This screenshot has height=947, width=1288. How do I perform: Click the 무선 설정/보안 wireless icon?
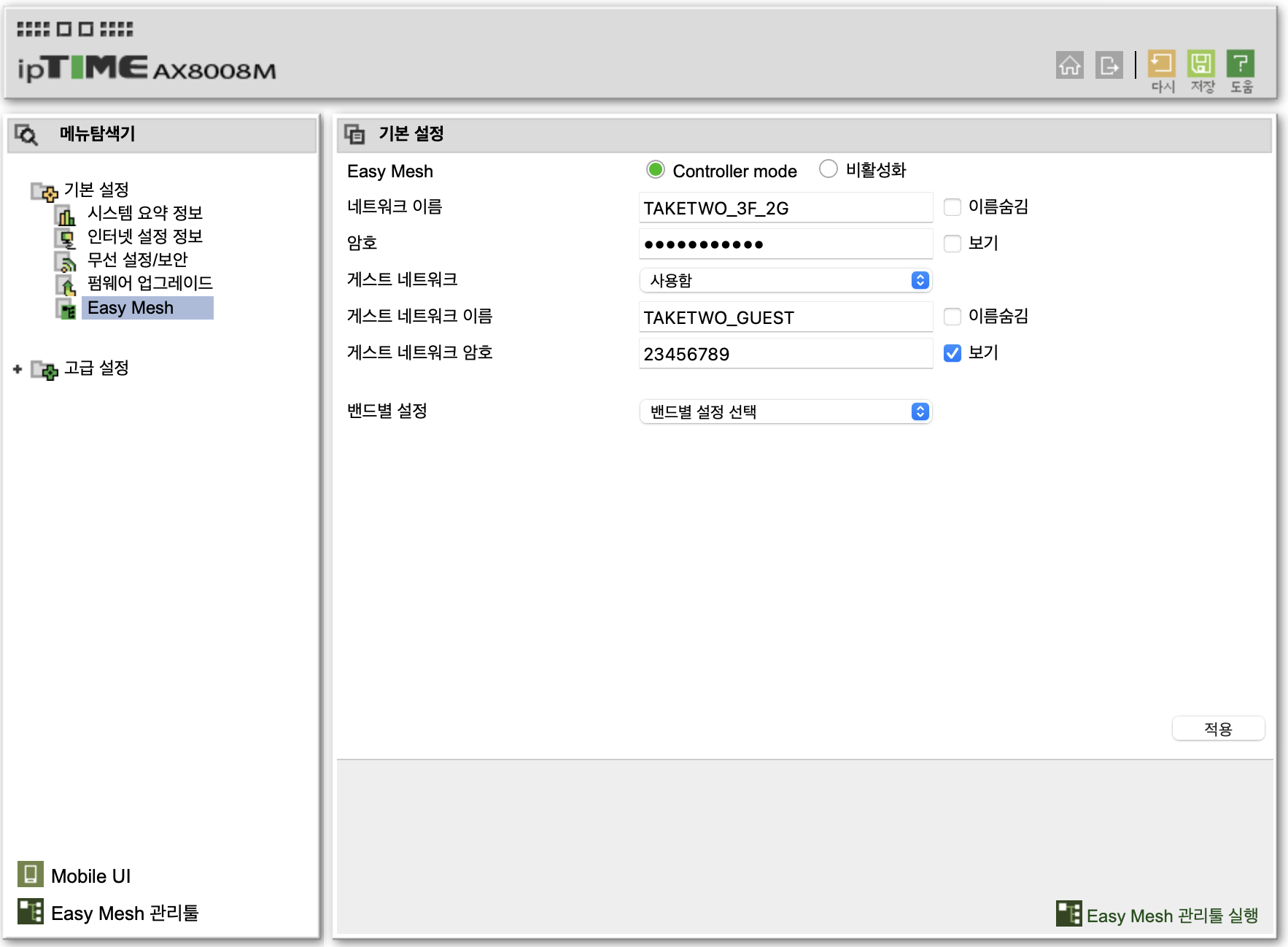point(66,261)
